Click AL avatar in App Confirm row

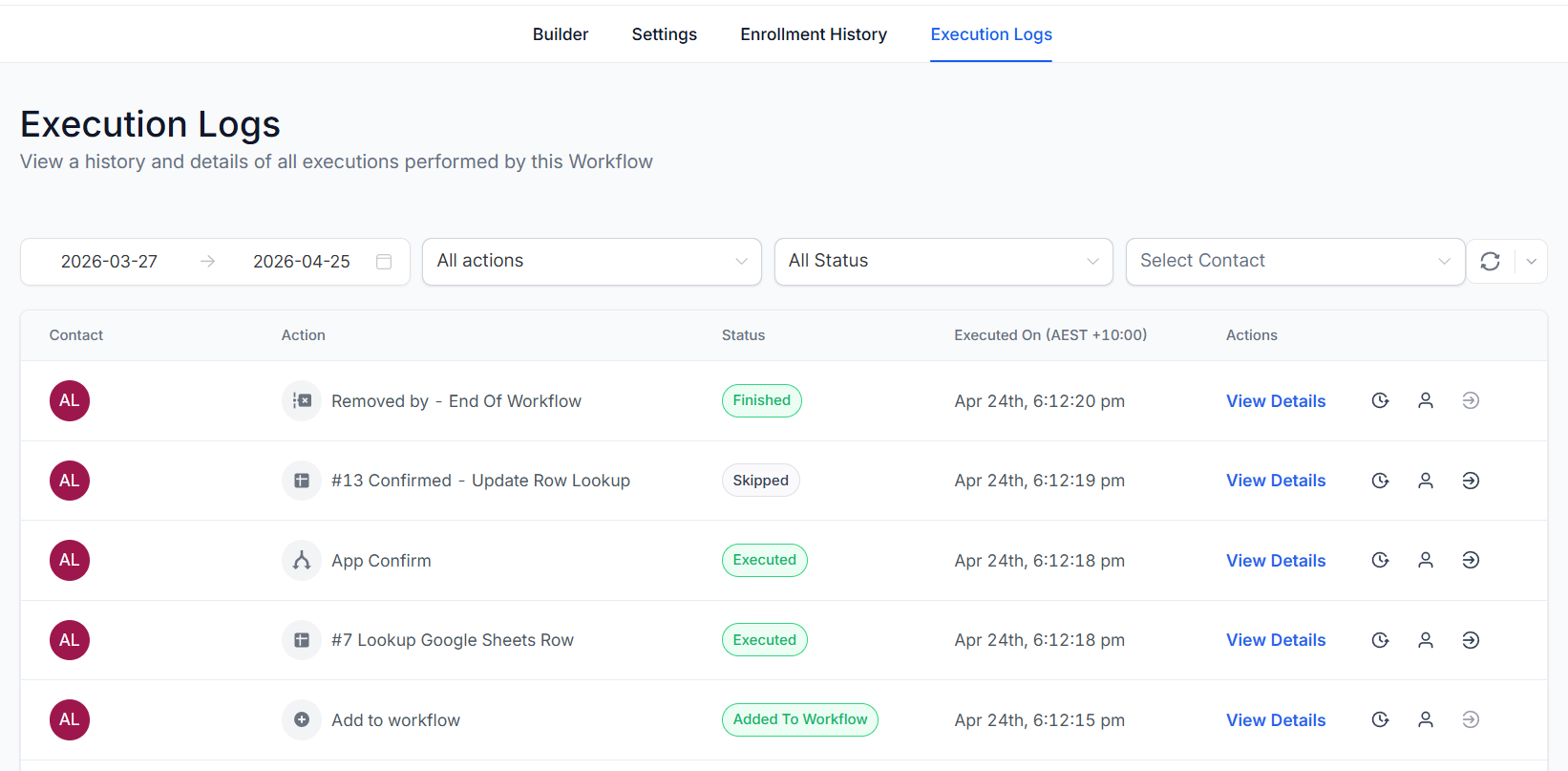tap(70, 560)
